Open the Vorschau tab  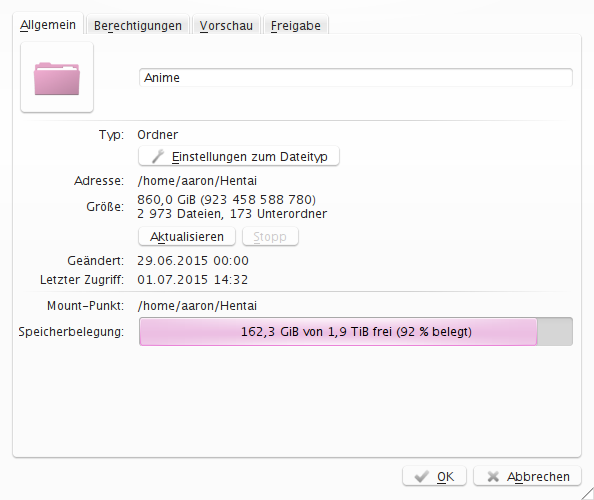(x=226, y=25)
